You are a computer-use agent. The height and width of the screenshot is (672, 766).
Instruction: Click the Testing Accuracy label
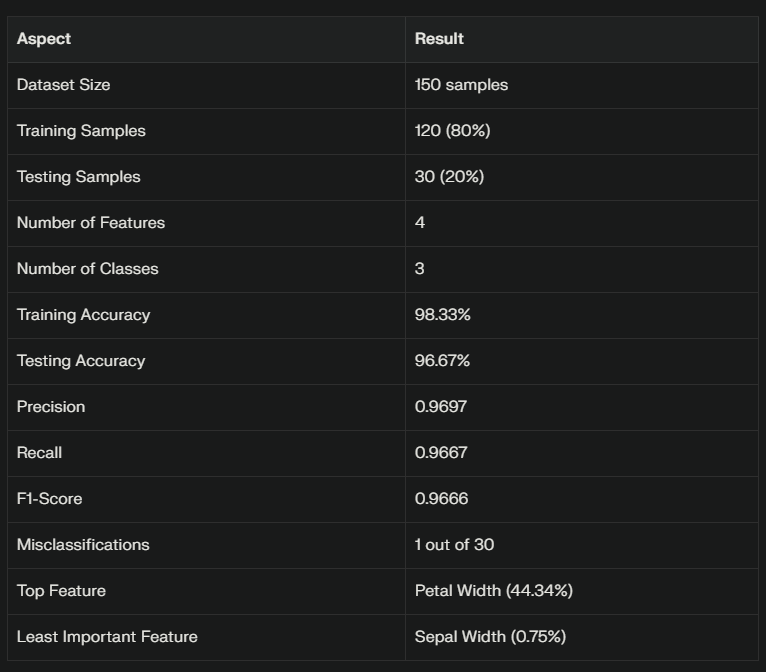click(81, 361)
